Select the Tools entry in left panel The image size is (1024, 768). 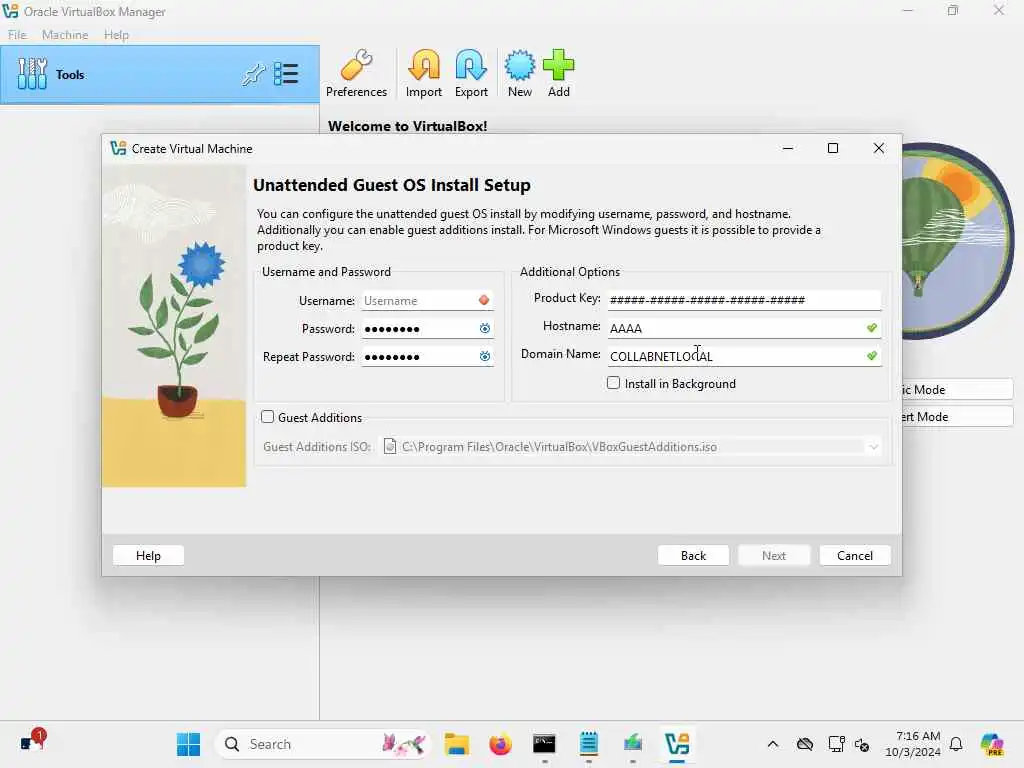(x=160, y=74)
